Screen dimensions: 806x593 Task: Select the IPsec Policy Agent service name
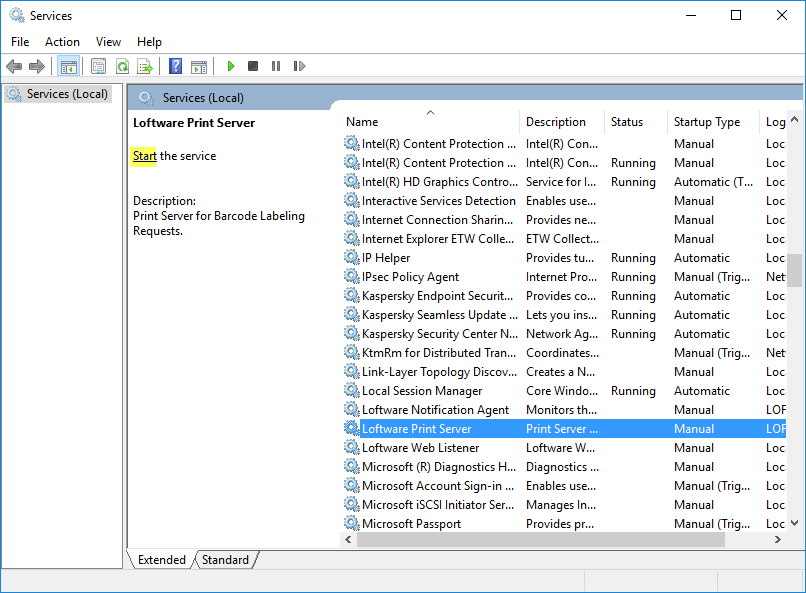pos(410,276)
